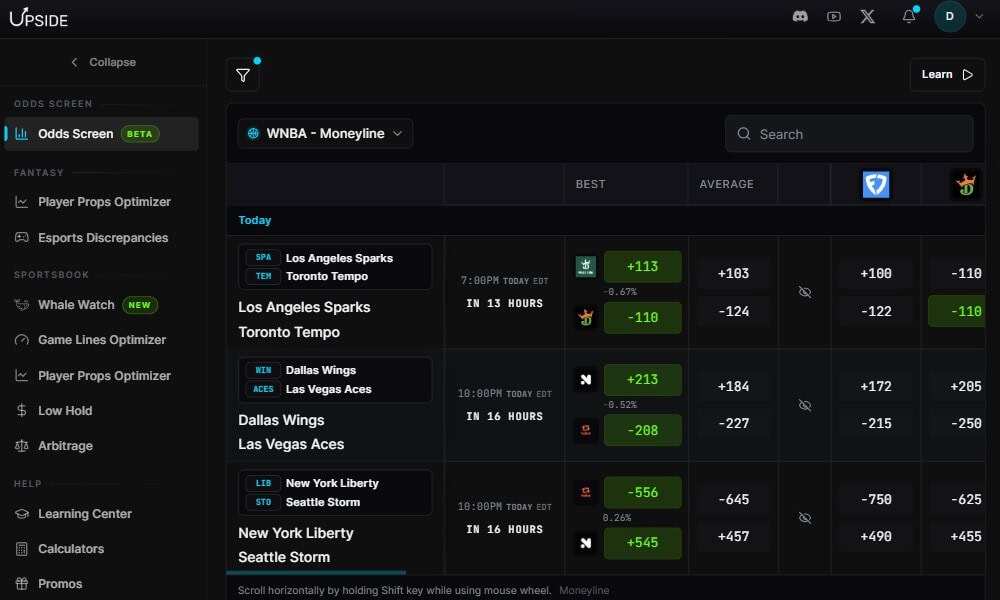The width and height of the screenshot is (1000, 600).
Task: Hide the Liberty vs Storm row
Action: coord(805,518)
